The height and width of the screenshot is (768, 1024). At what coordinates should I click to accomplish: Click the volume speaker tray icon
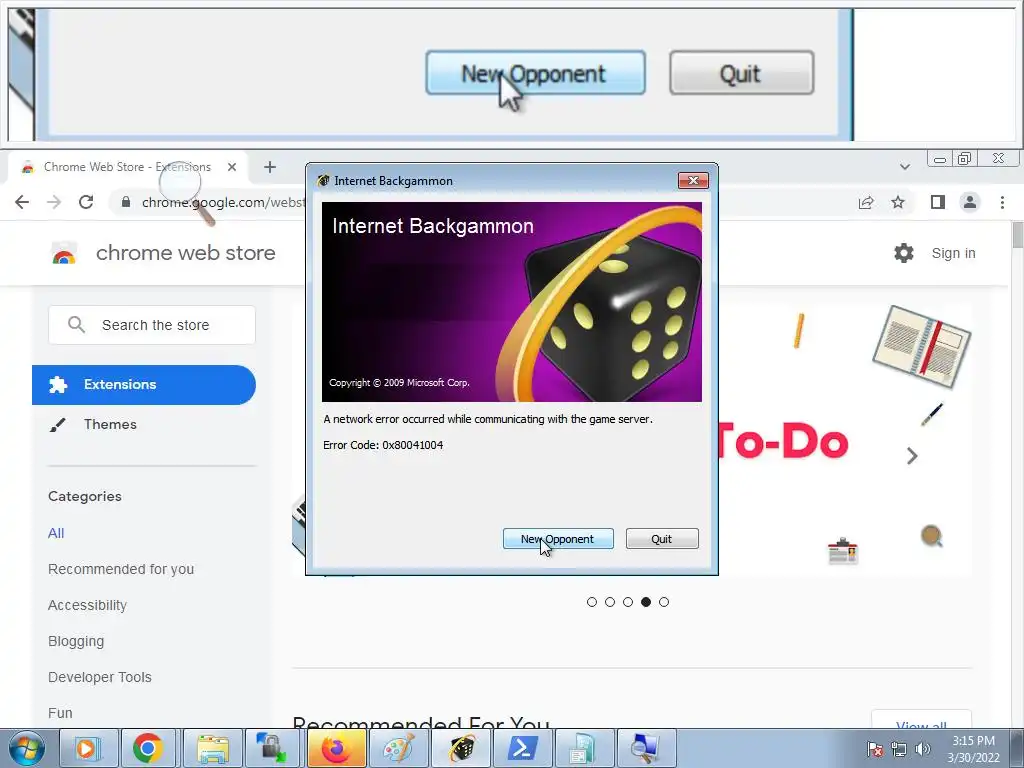(x=922, y=749)
